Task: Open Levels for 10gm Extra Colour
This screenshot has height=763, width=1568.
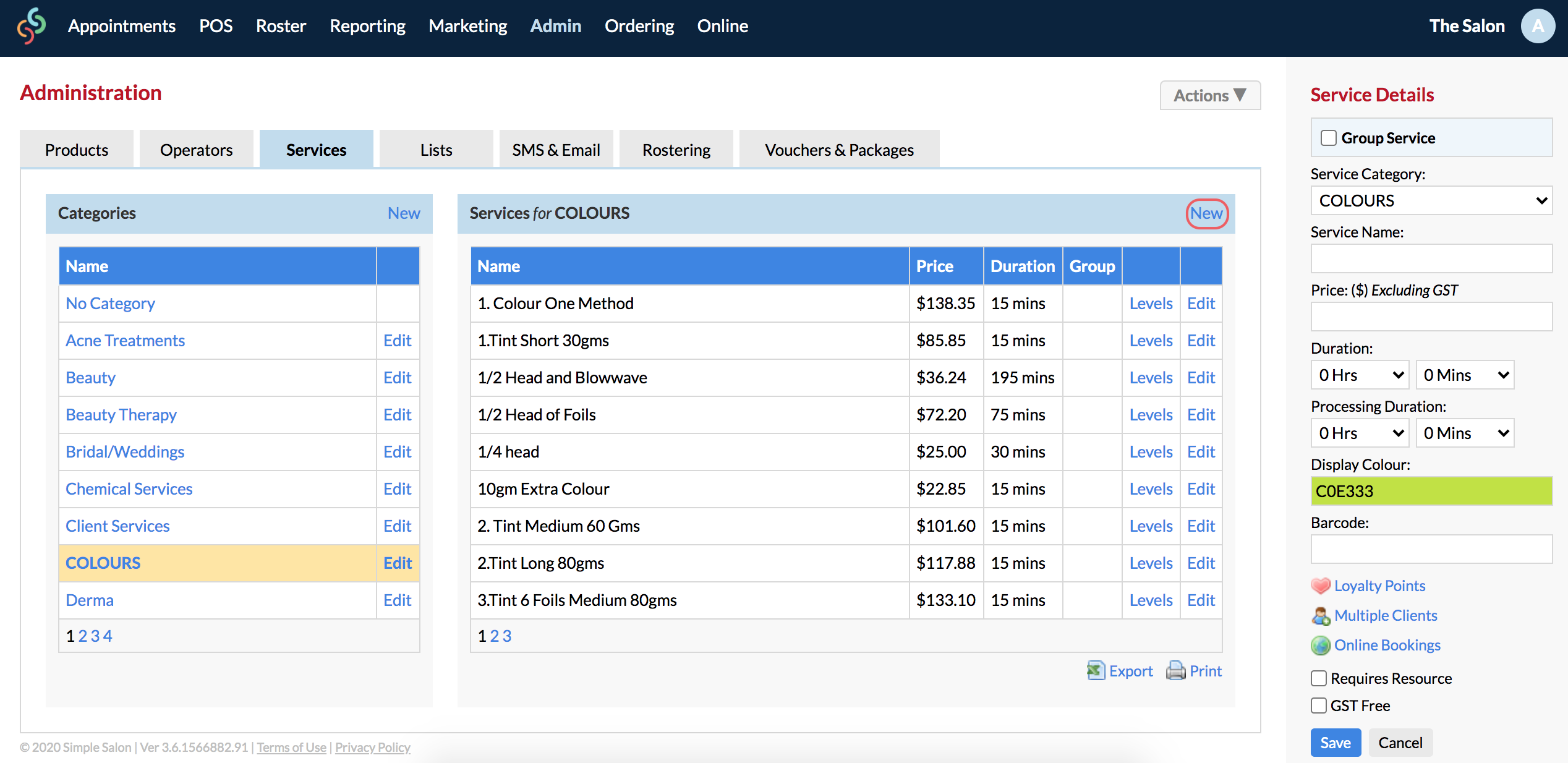Action: [1151, 489]
